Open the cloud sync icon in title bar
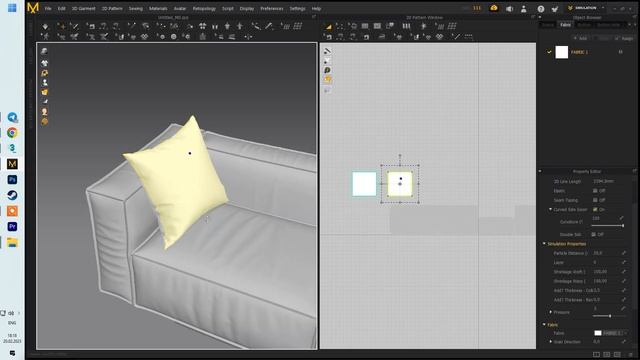 tap(494, 8)
